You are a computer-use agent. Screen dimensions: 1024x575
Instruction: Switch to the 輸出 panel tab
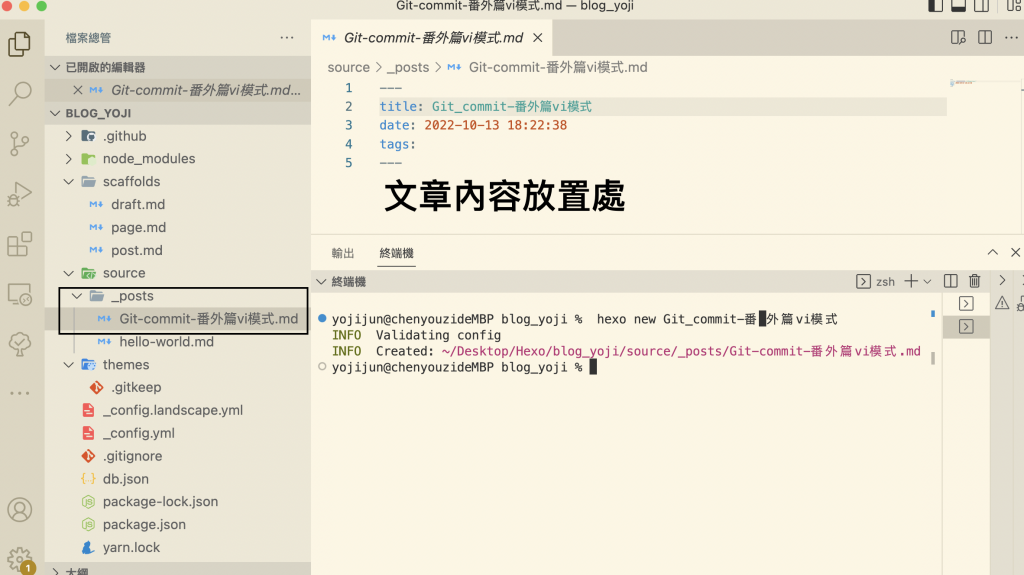click(x=343, y=253)
